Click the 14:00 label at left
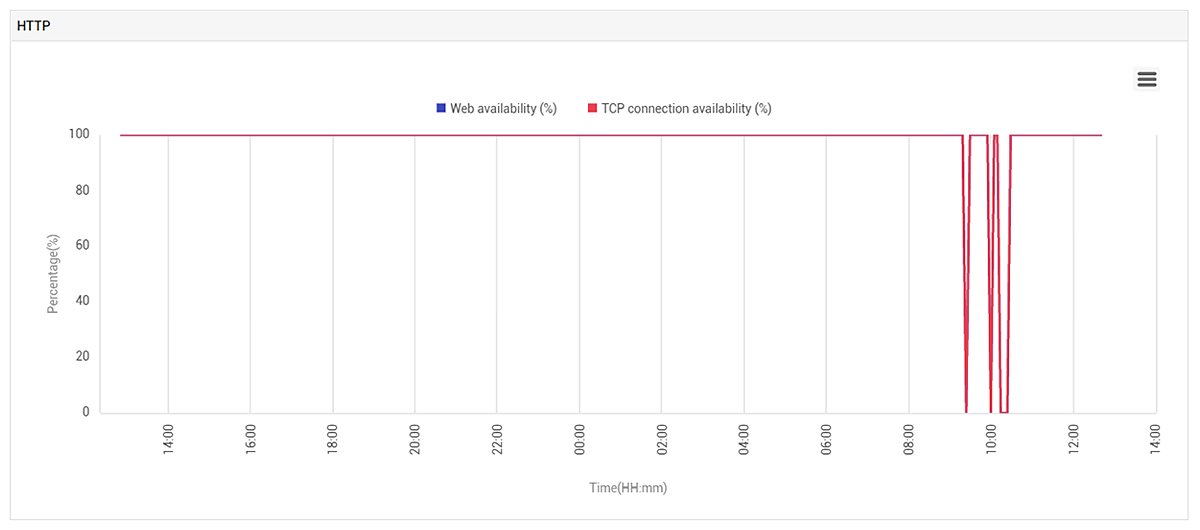 168,439
